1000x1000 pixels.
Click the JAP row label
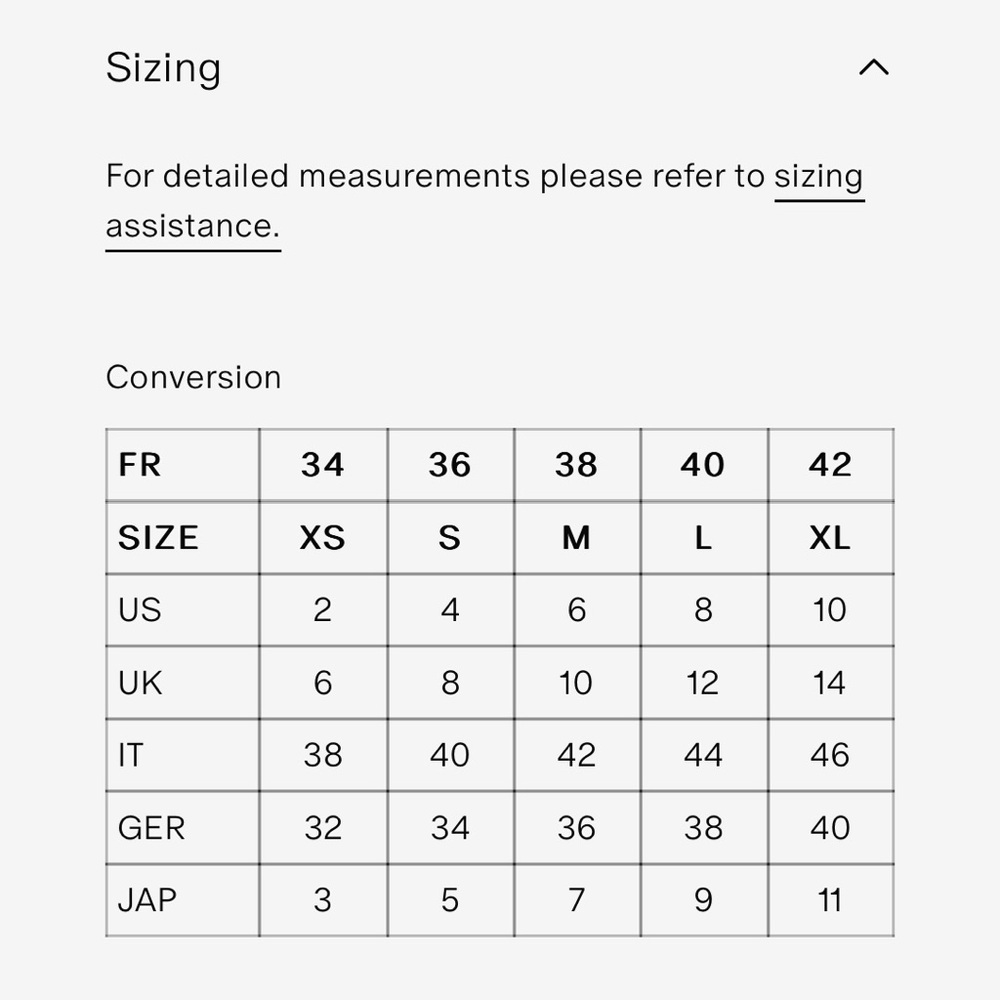[147, 900]
